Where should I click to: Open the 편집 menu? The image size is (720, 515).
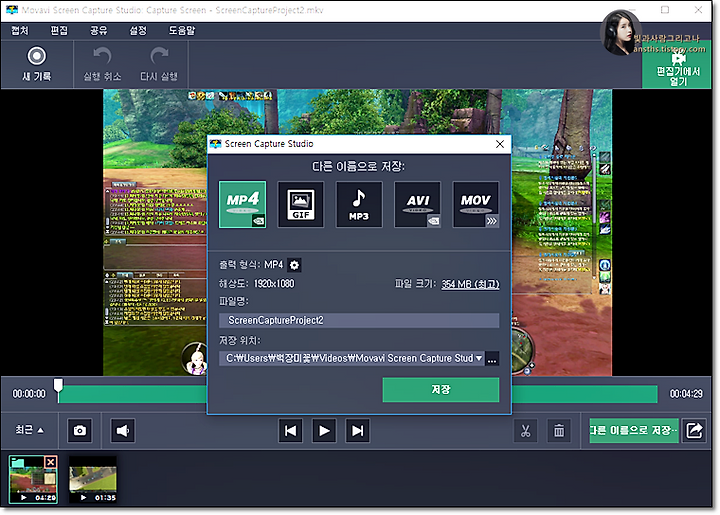point(59,30)
